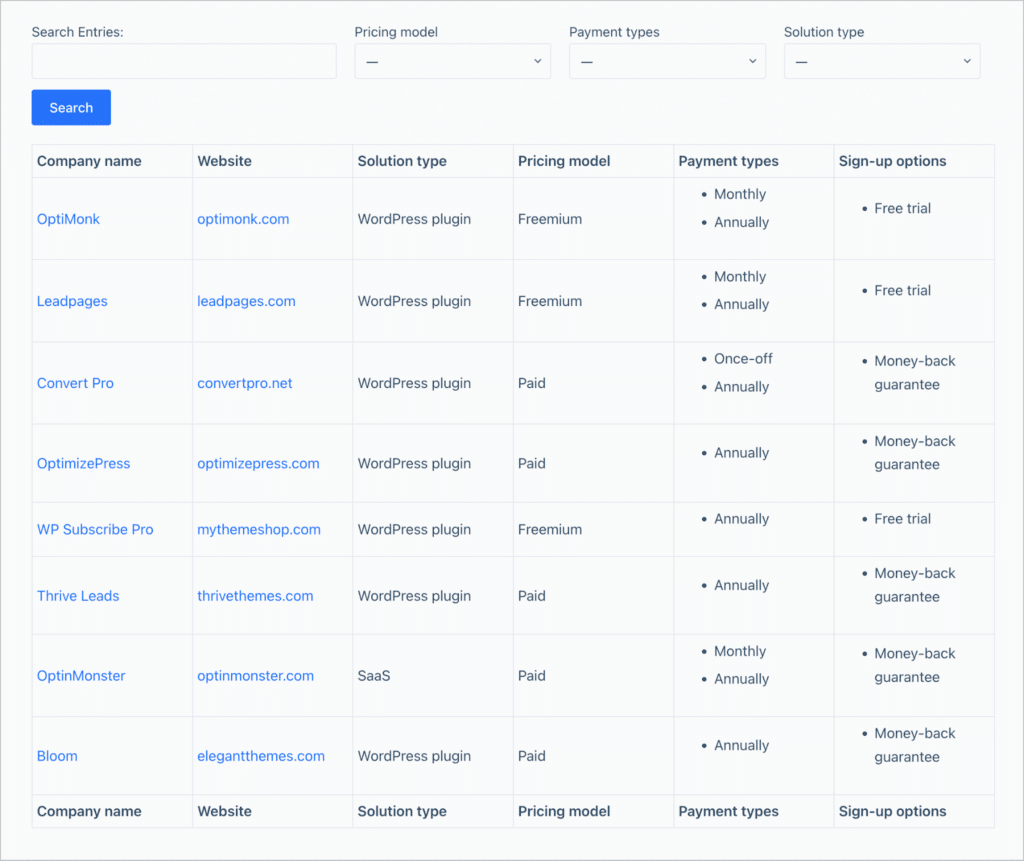Open the OptinMonster company link
1024x861 pixels.
click(x=81, y=676)
